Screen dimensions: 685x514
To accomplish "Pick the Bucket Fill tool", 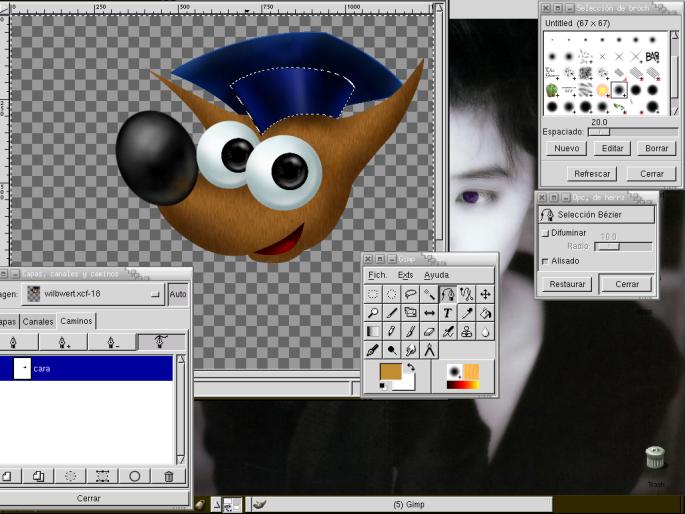I will 486,313.
